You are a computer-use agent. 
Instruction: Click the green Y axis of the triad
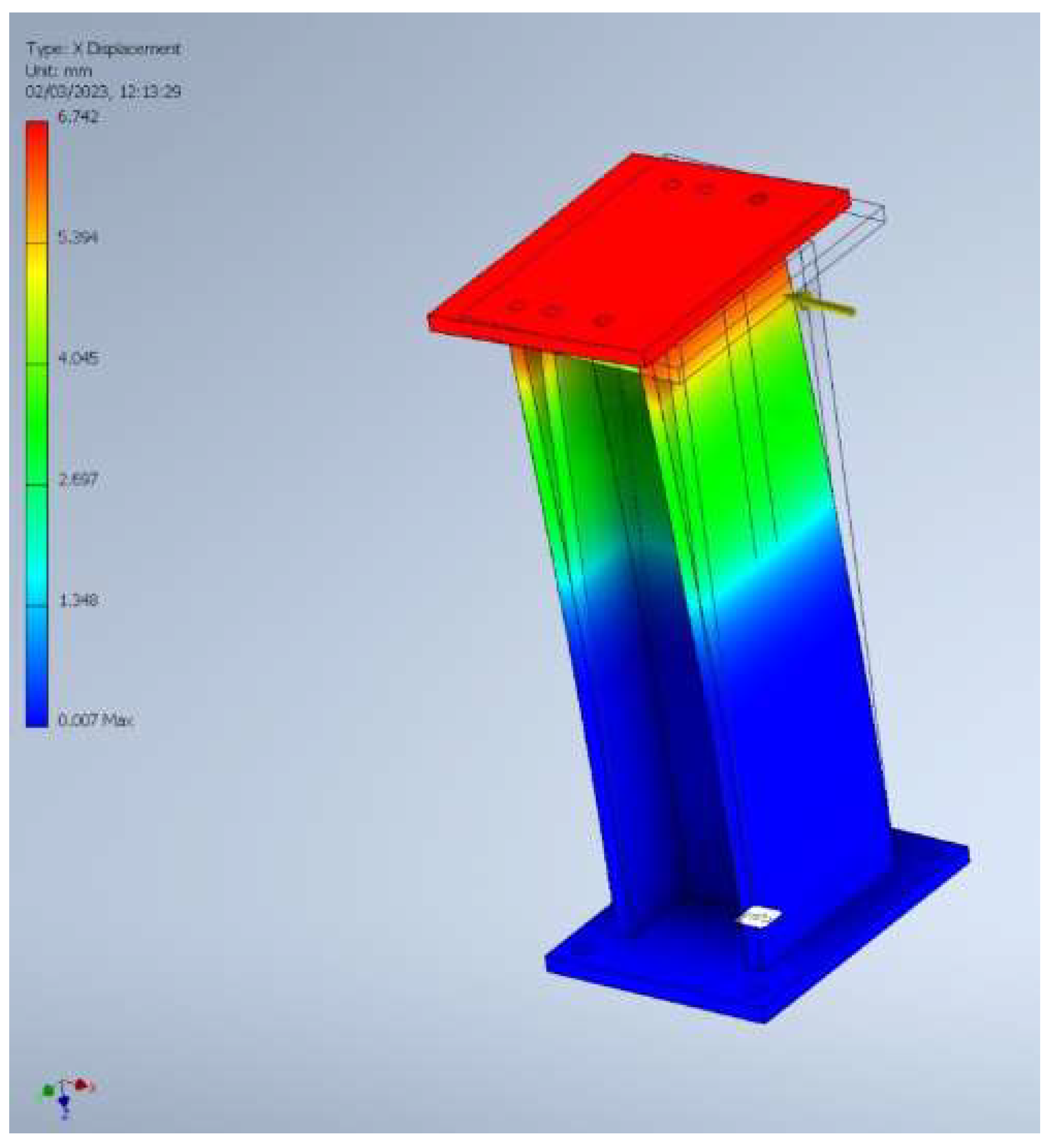(48, 1092)
